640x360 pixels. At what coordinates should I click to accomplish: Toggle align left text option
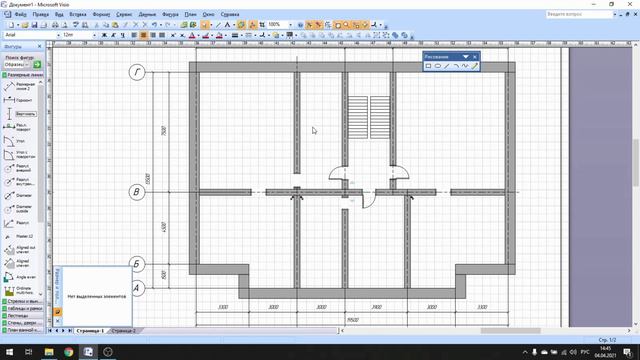point(134,35)
